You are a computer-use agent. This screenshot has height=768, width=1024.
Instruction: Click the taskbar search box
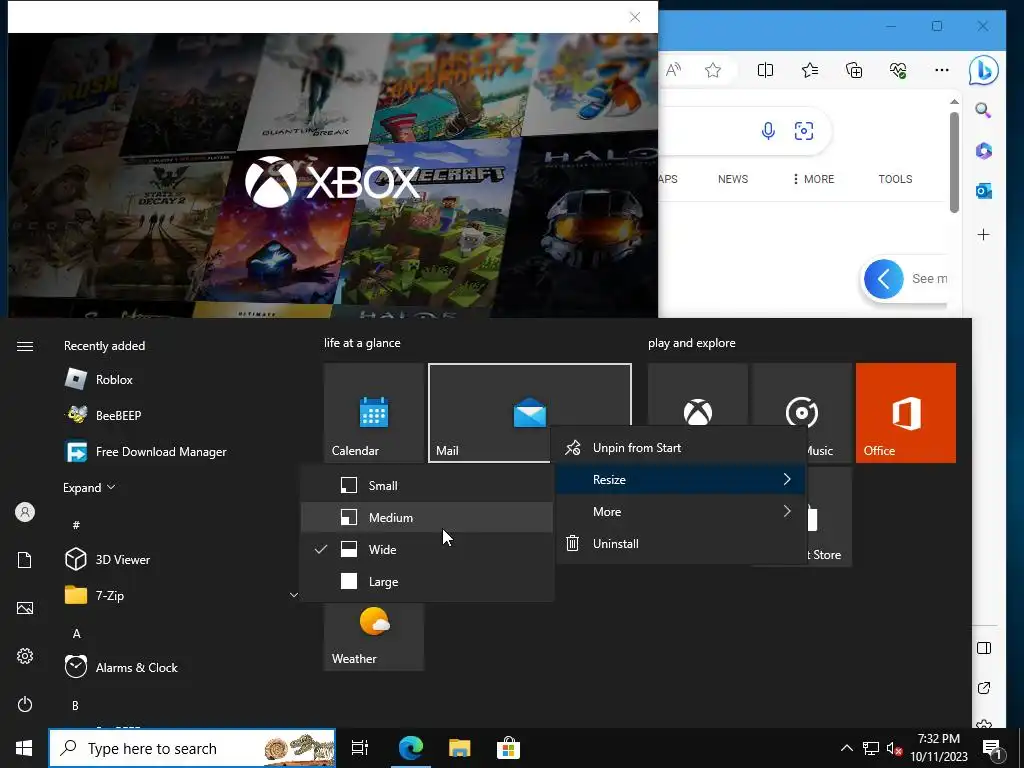[x=192, y=748]
